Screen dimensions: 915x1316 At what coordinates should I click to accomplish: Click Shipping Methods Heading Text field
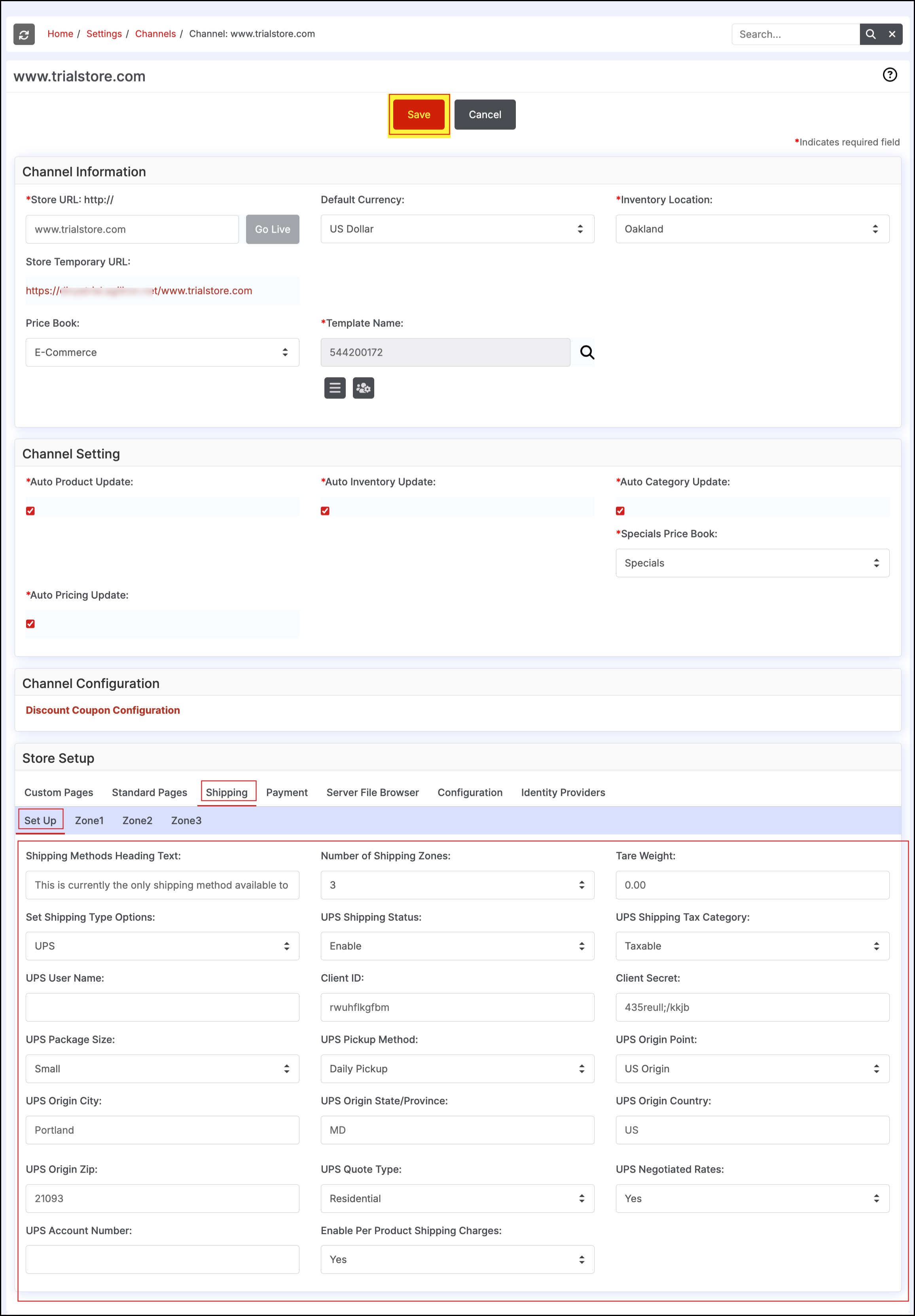tap(162, 885)
